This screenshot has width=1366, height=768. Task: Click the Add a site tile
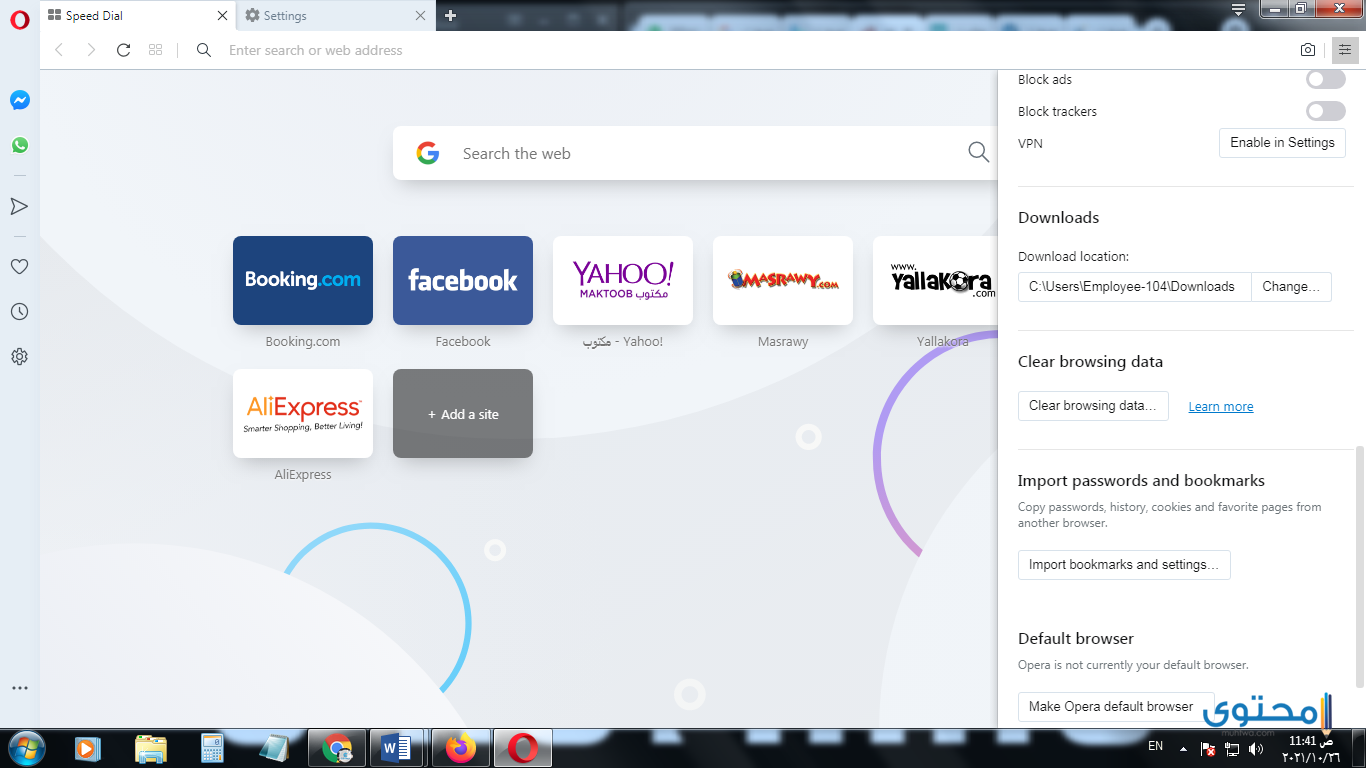463,413
